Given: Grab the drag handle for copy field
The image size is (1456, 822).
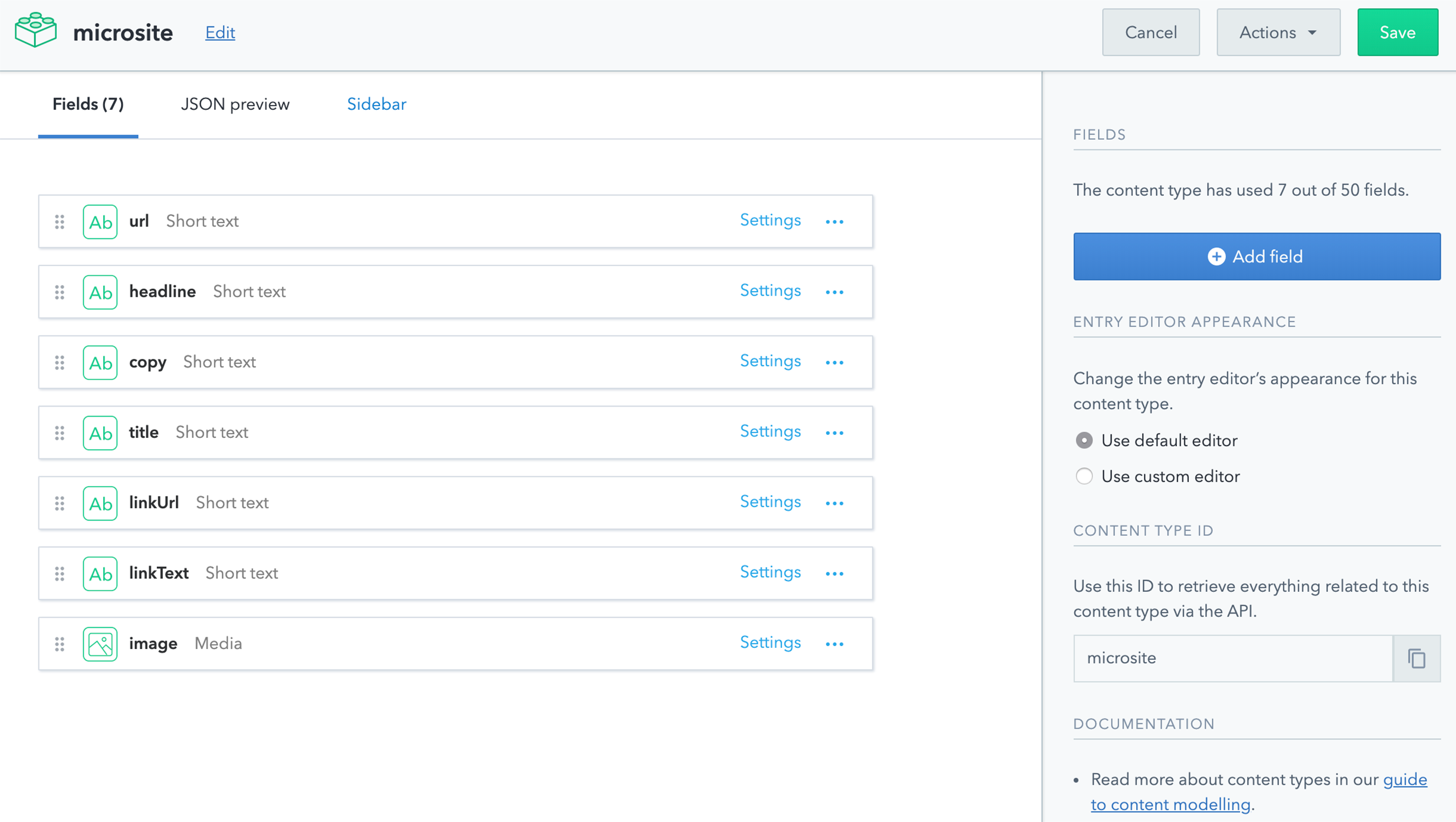Looking at the screenshot, I should (x=60, y=362).
